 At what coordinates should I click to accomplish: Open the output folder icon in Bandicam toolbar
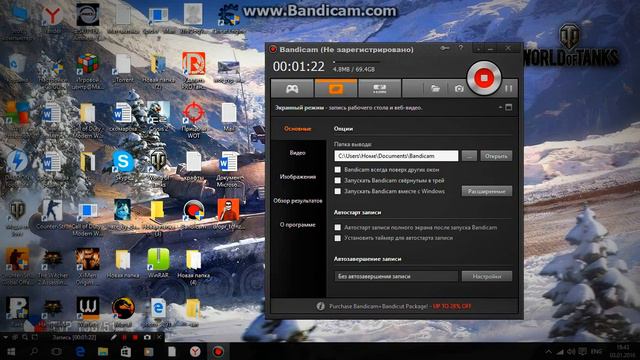[x=436, y=89]
